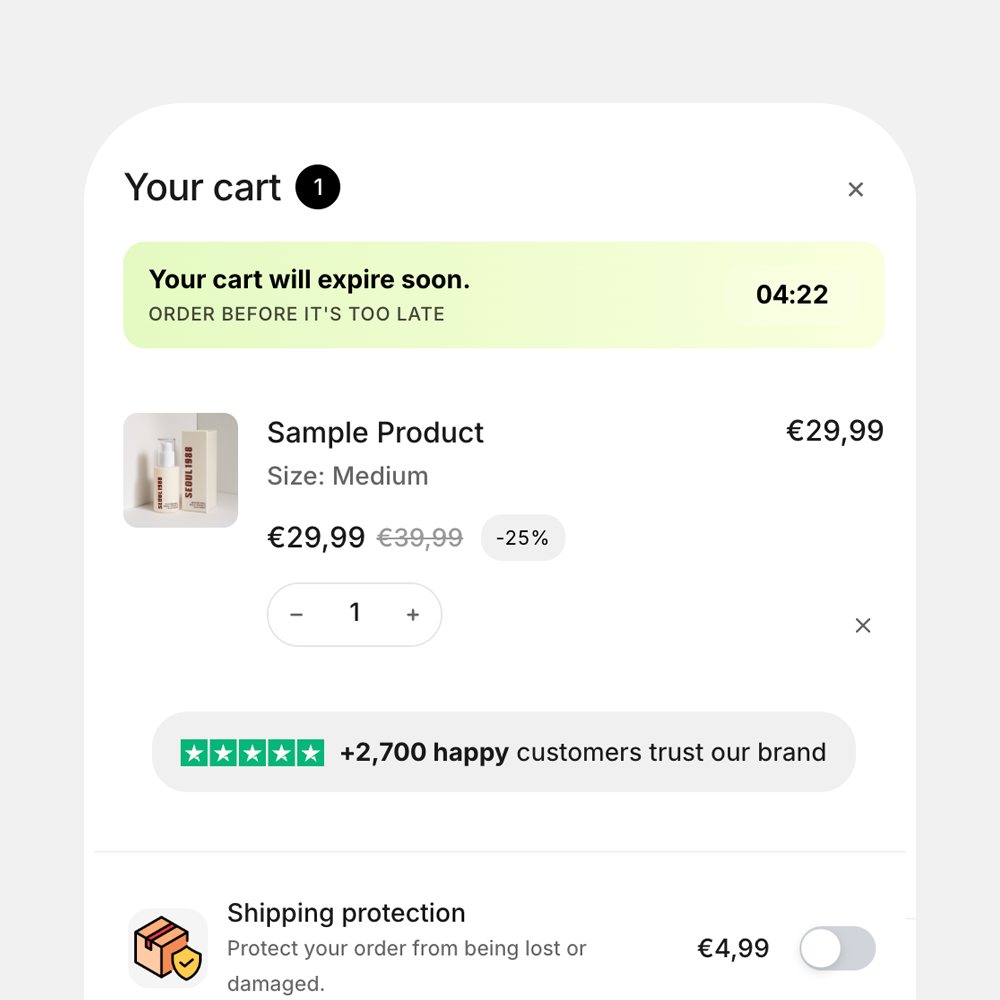This screenshot has width=1000, height=1000.
Task: Click the cart expiry notice banner
Action: pyautogui.click(x=504, y=295)
